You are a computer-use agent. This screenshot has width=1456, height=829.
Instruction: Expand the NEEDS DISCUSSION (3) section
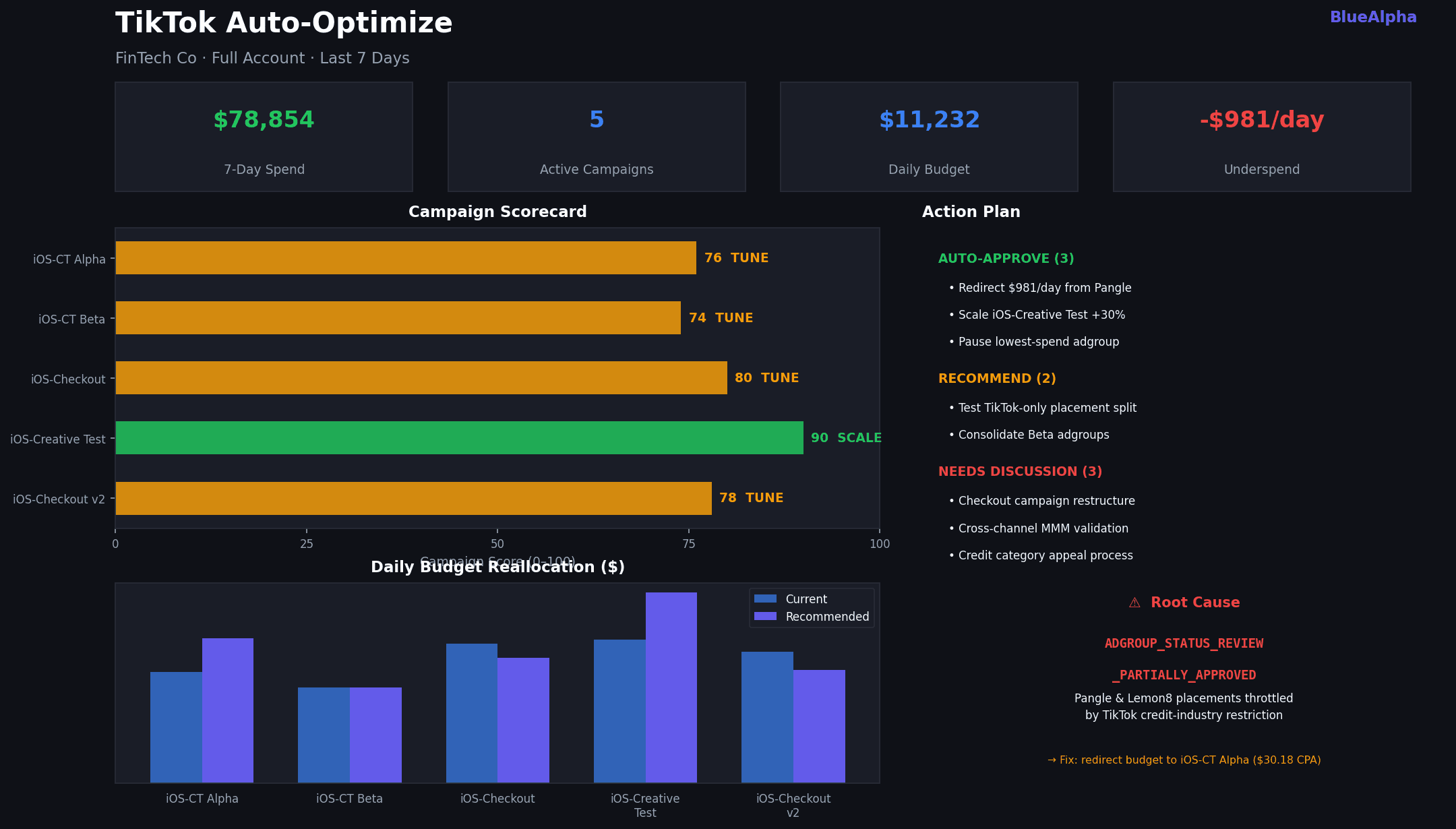click(x=1020, y=472)
